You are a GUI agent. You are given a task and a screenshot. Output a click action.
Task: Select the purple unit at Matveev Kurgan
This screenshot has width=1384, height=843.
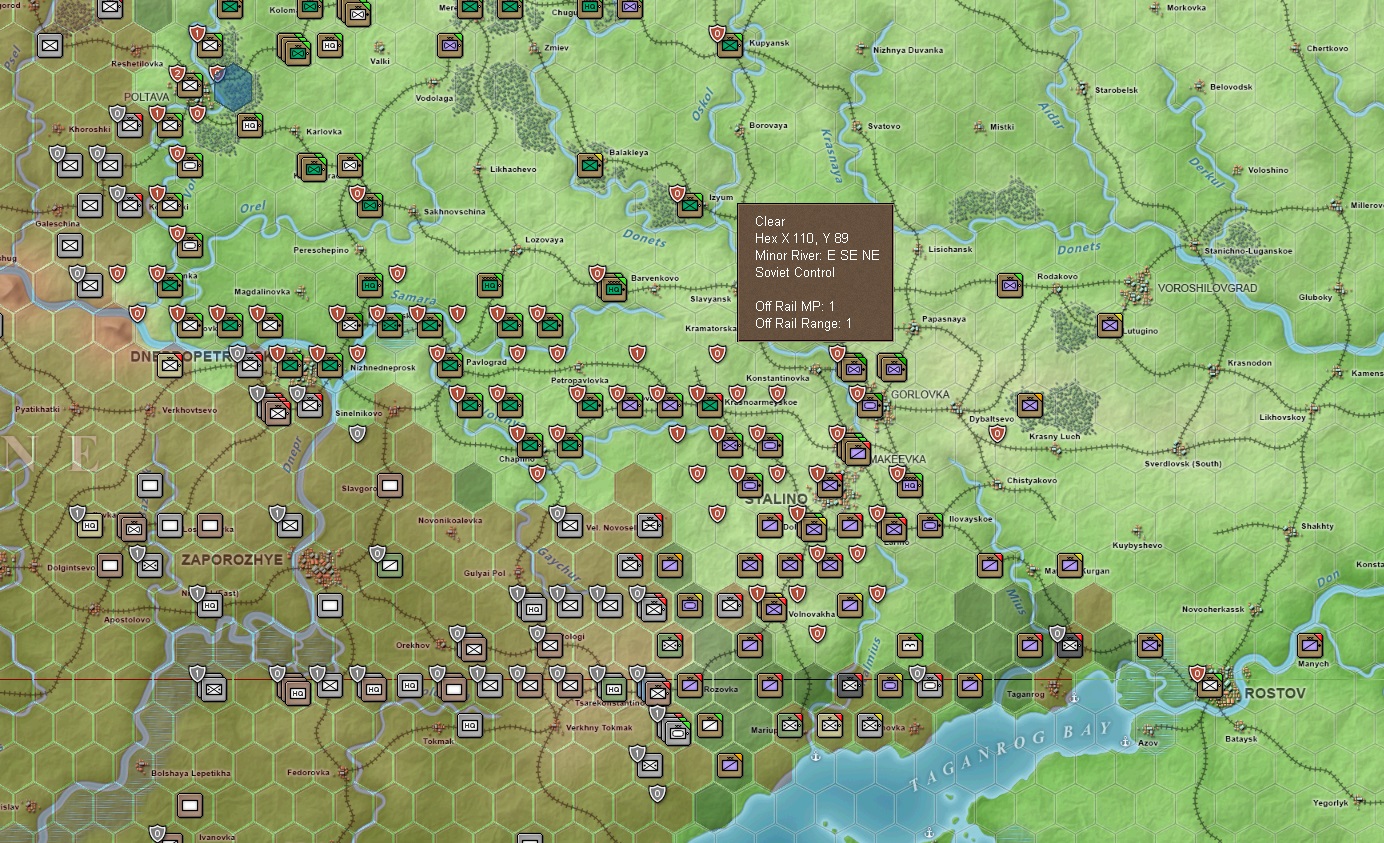click(x=1070, y=565)
